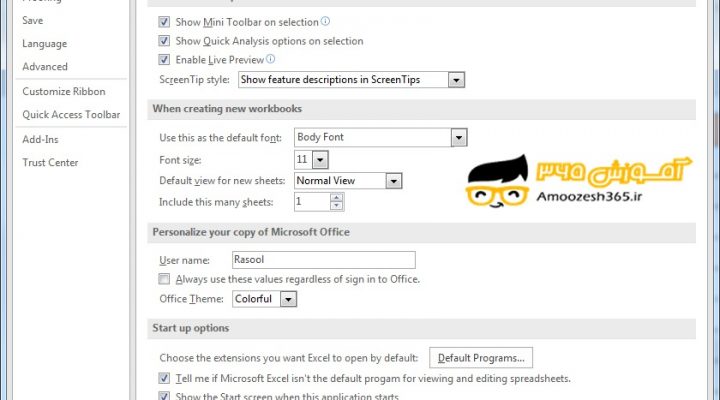
Task: Open the ScreenTip style dropdown
Action: [456, 80]
